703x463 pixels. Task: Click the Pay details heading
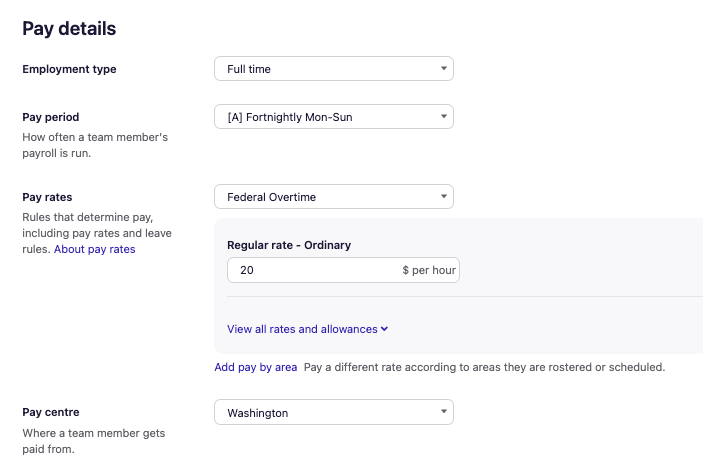pyautogui.click(x=69, y=28)
